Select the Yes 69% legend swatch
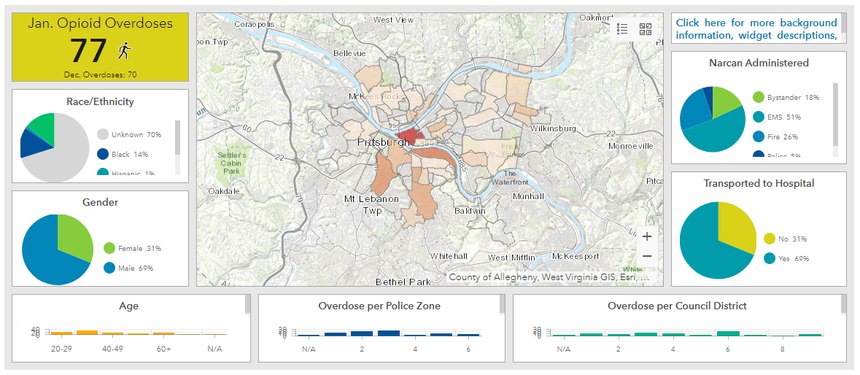Viewport: 860px width, 375px height. pyautogui.click(x=769, y=259)
